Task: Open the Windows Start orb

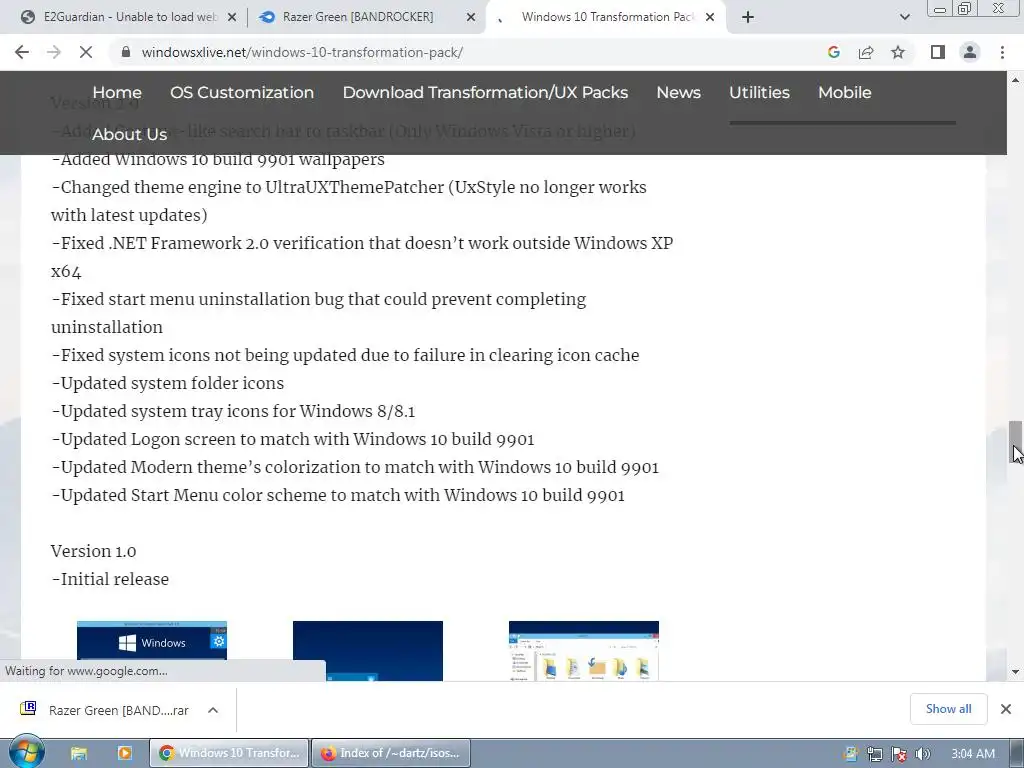Action: tap(26, 752)
